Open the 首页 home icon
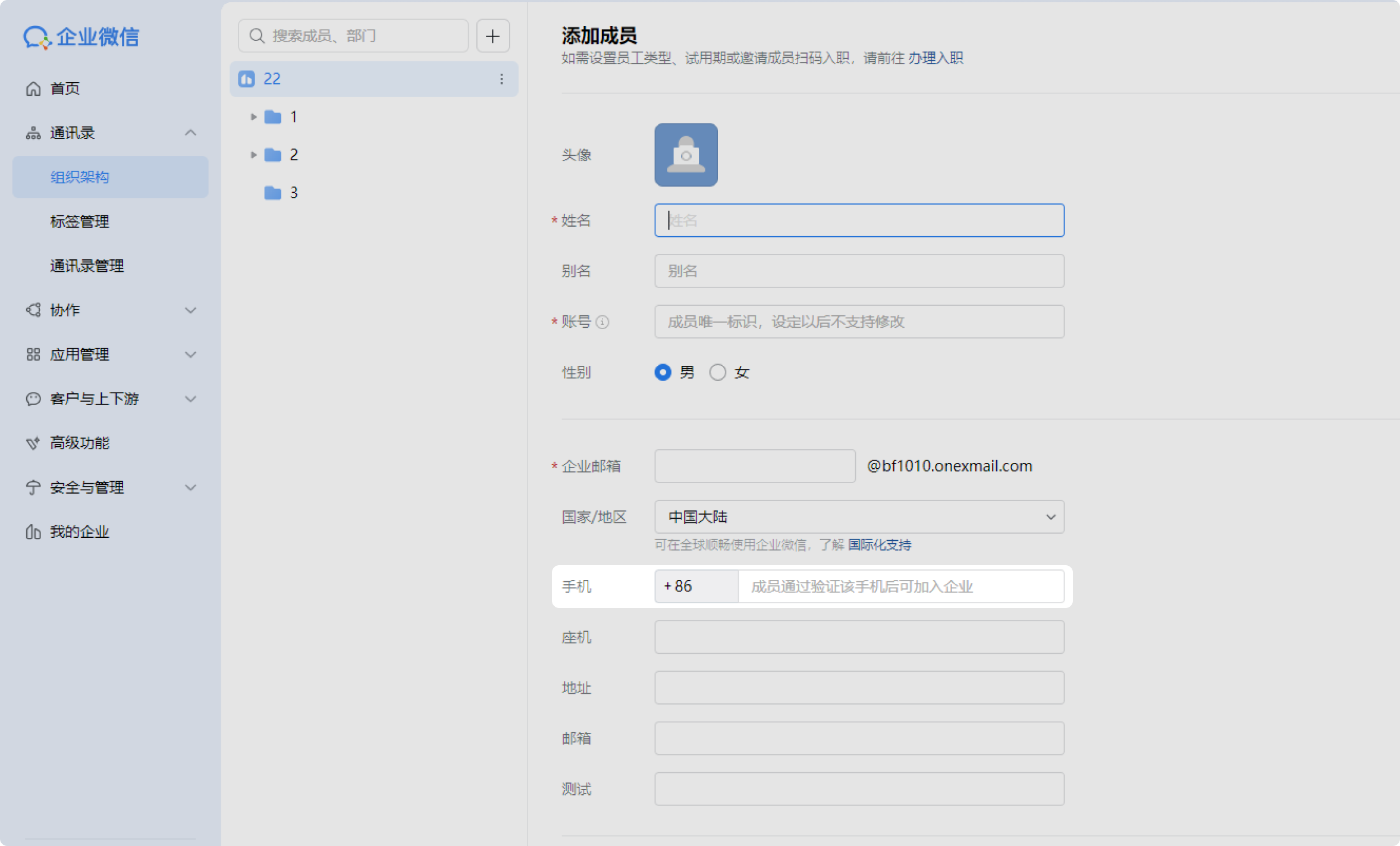The height and width of the screenshot is (846, 1400). pos(33,89)
